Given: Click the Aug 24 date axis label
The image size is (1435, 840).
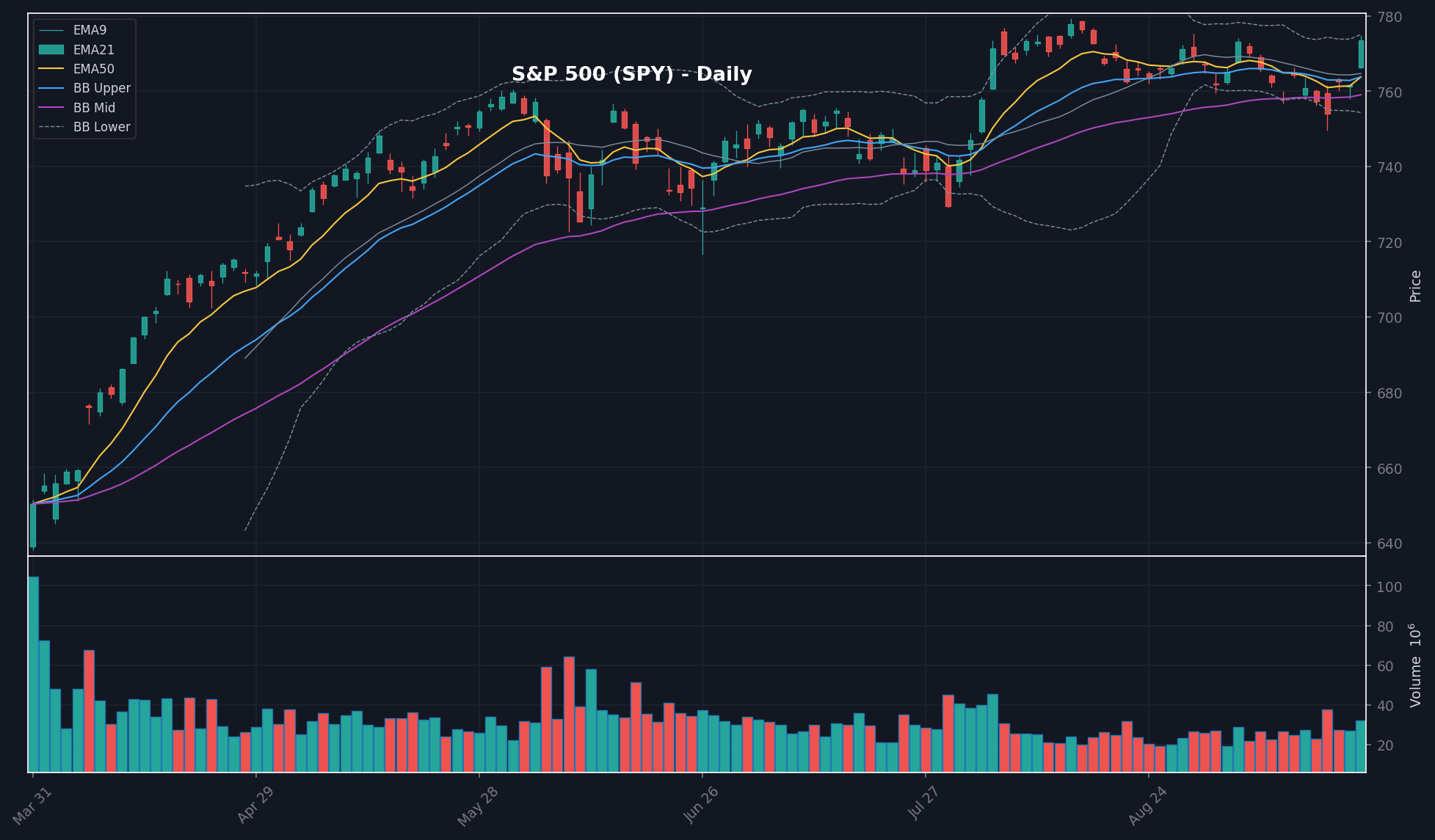Looking at the screenshot, I should click(1148, 806).
